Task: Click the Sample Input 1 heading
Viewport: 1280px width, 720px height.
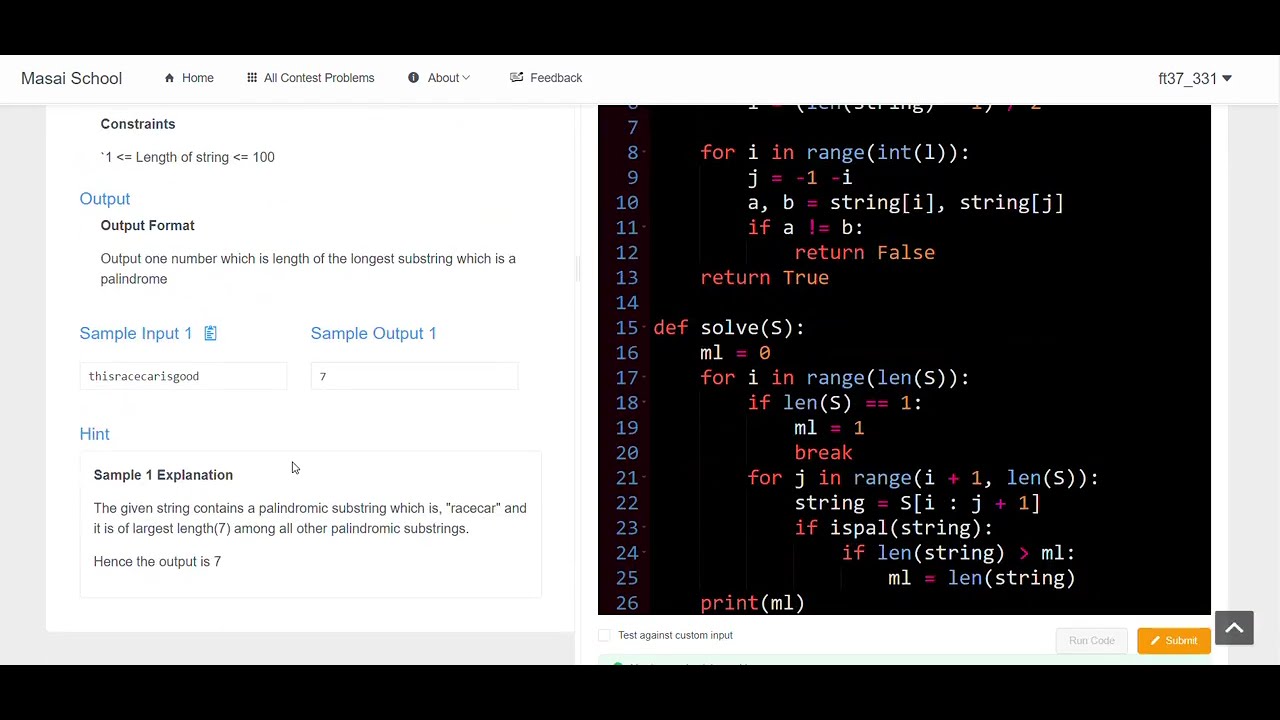Action: pos(135,333)
